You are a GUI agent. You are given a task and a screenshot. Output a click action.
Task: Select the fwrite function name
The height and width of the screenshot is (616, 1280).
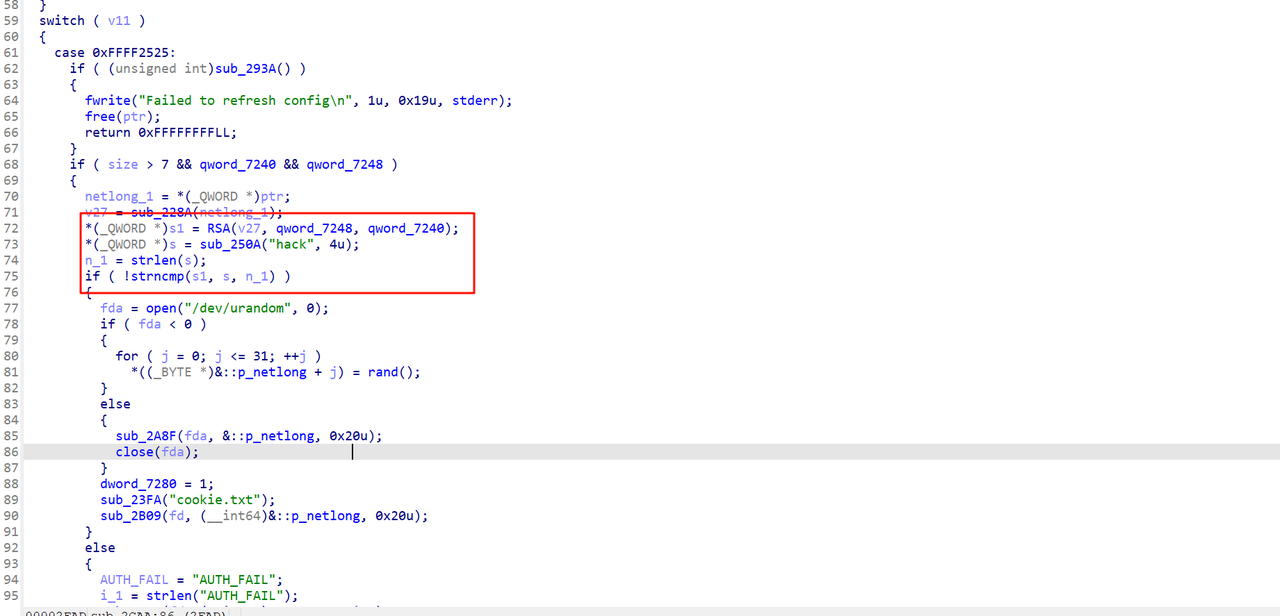[x=108, y=100]
